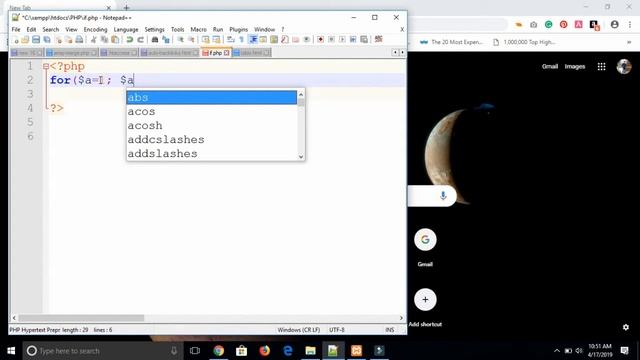Click the Replace toolbar icon
Screen dimensions: 640x360
pyautogui.click(x=166, y=40)
